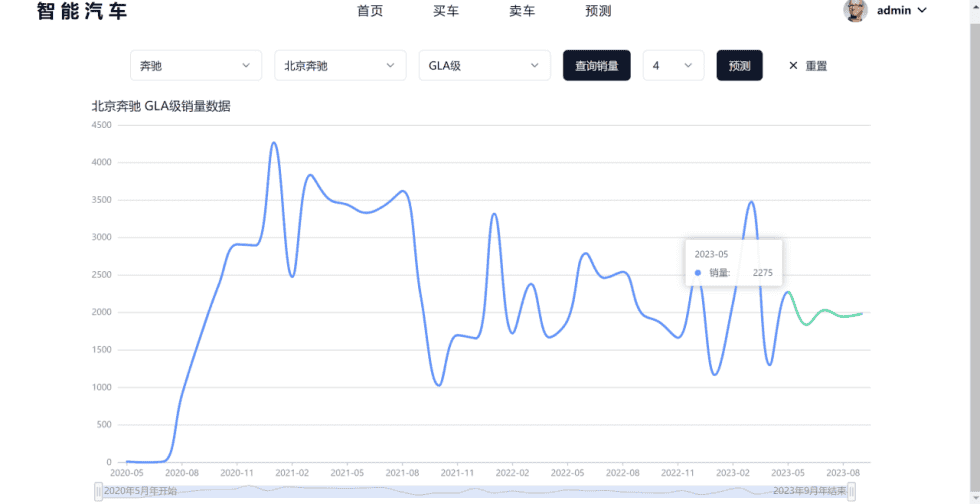Image resolution: width=980 pixels, height=504 pixels.
Task: Click the 4500 y-axis label
Action: (101, 125)
